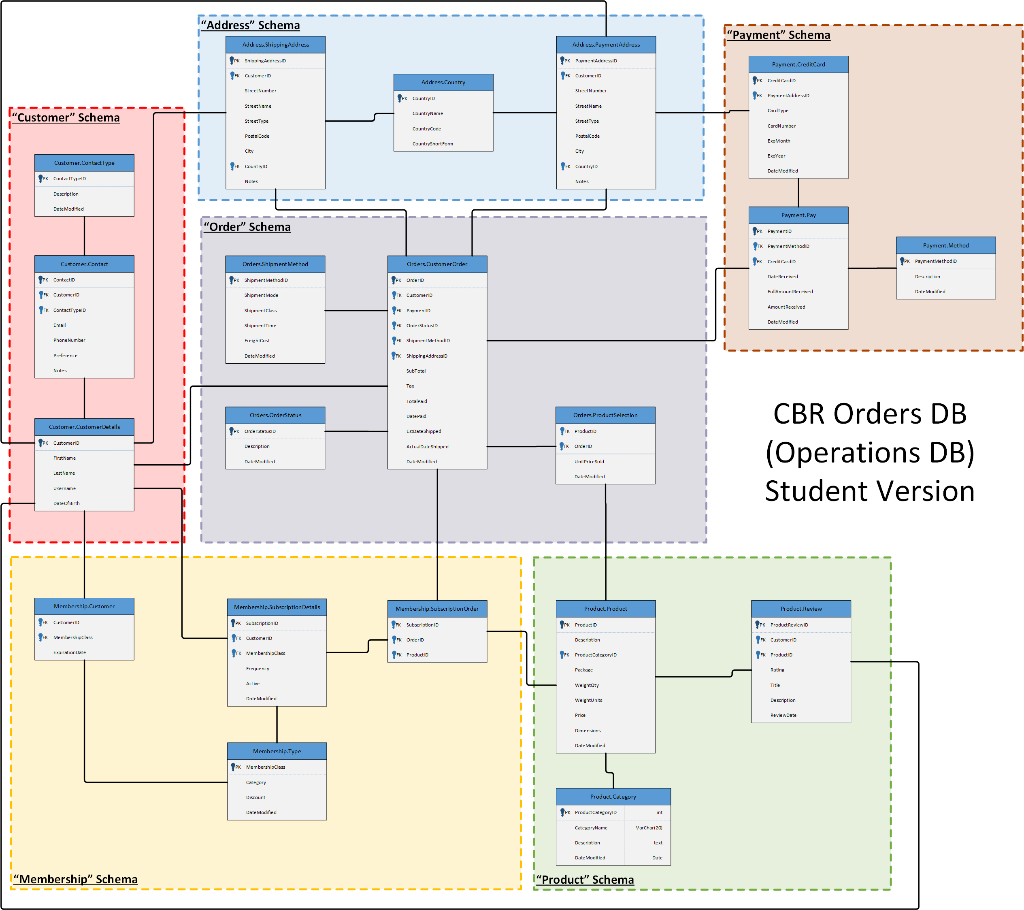Click the key icon next to CountryID in Address.Country
Screen dimensions: 1024x910
tap(400, 99)
